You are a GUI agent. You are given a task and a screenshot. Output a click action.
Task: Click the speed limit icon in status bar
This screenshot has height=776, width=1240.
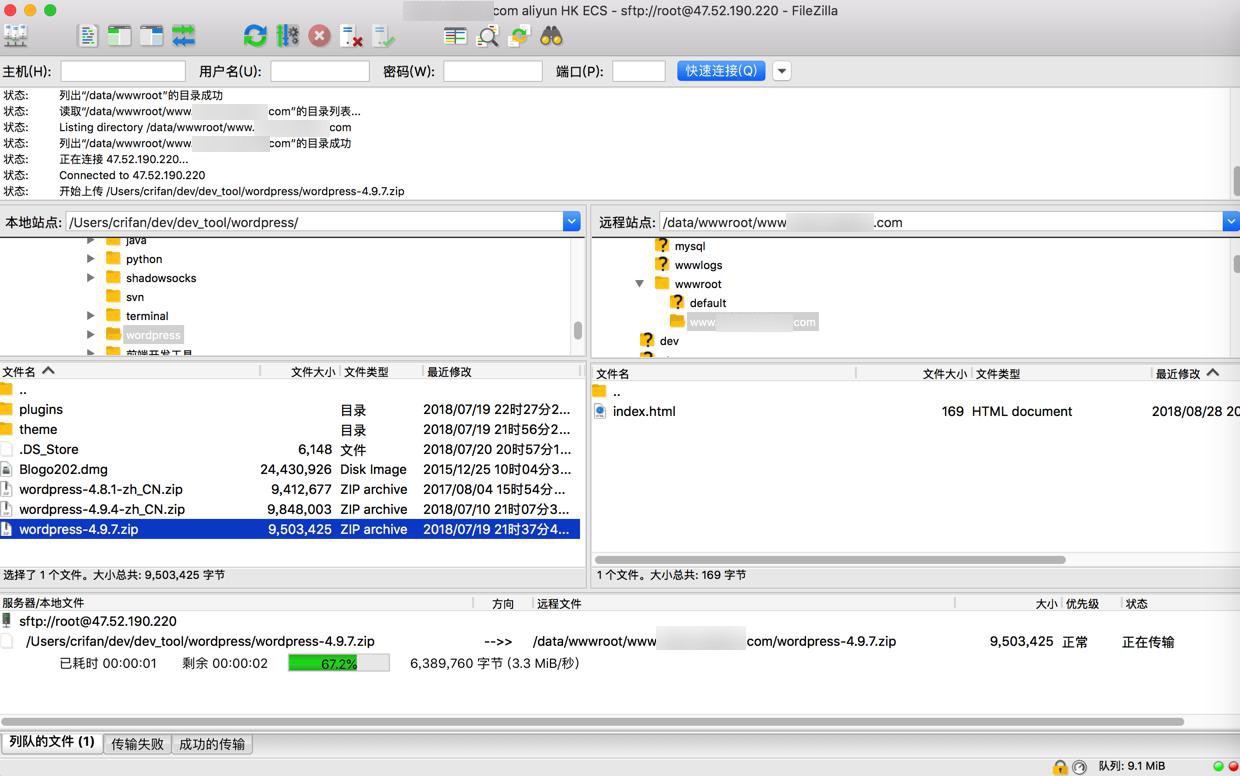pos(1080,767)
